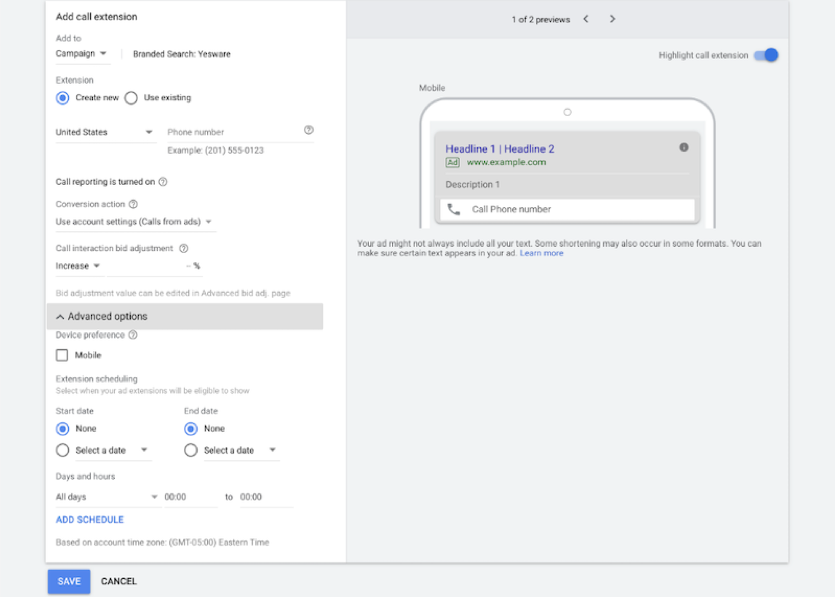Click the Add call extension heading
The height and width of the screenshot is (597, 835).
(96, 17)
